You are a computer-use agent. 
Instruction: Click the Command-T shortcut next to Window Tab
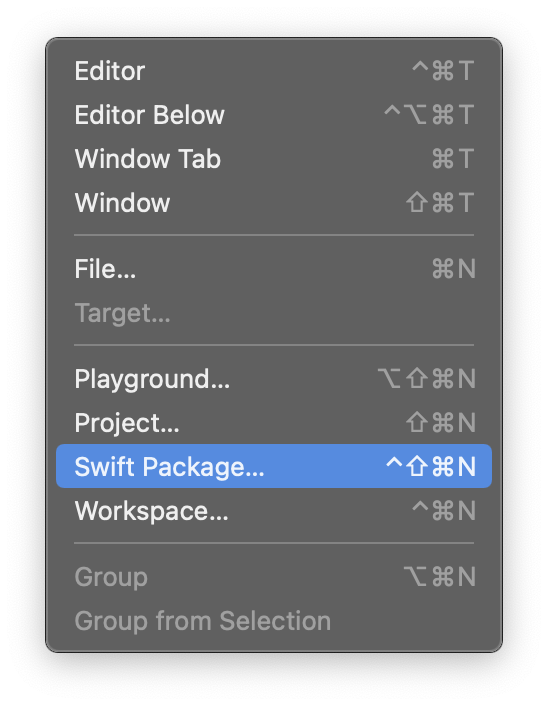453,158
